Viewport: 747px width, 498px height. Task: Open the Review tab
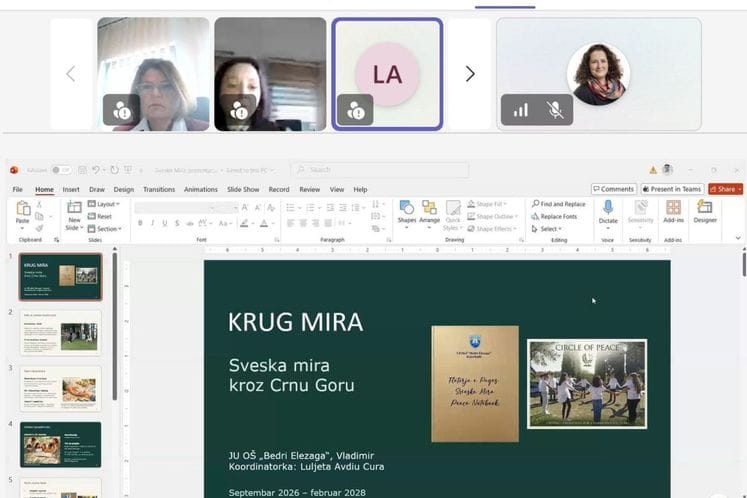point(310,189)
